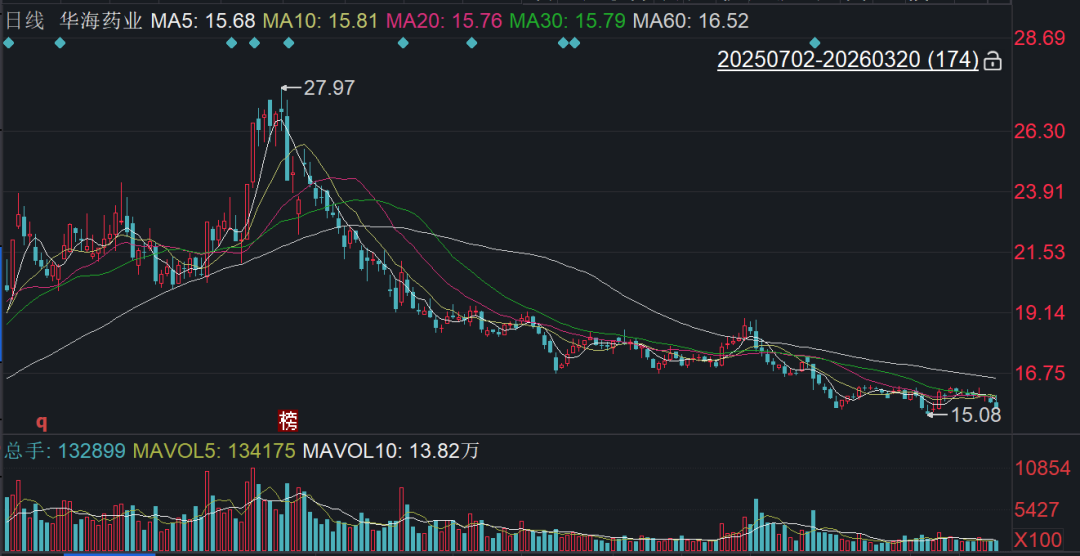Click the 28.69 price axis value

(x=1040, y=38)
